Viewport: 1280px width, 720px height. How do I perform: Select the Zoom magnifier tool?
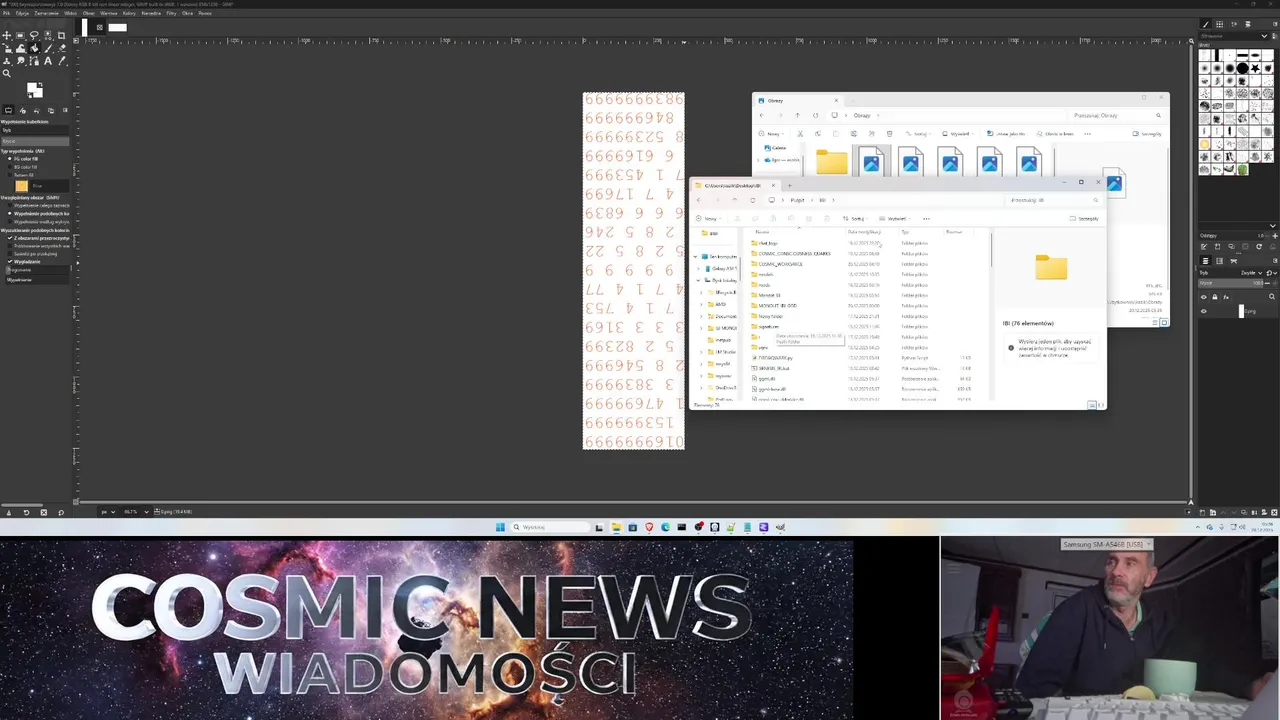tap(7, 73)
